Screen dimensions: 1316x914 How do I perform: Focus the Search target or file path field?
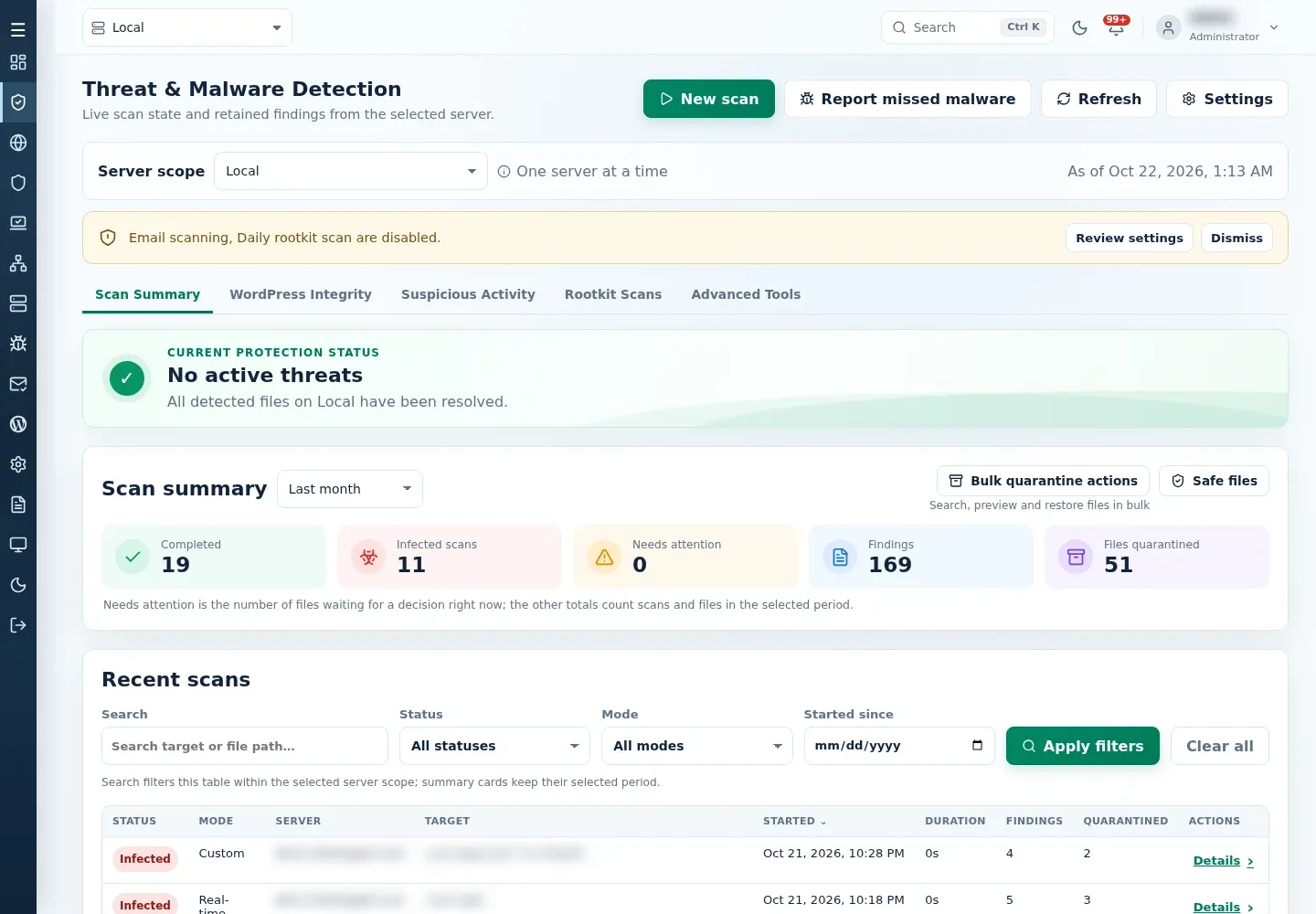[x=245, y=746]
